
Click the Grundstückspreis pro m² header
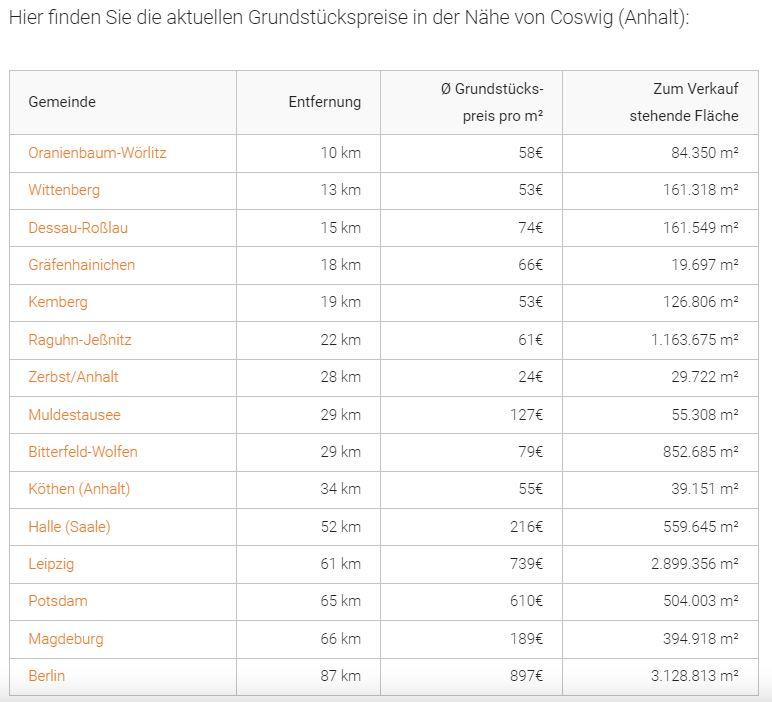point(492,102)
